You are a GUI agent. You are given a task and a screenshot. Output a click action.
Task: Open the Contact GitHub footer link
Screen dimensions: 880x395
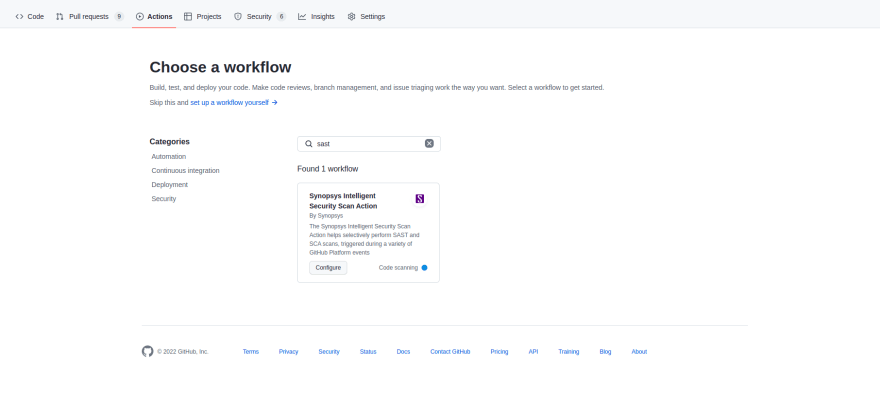tap(450, 352)
